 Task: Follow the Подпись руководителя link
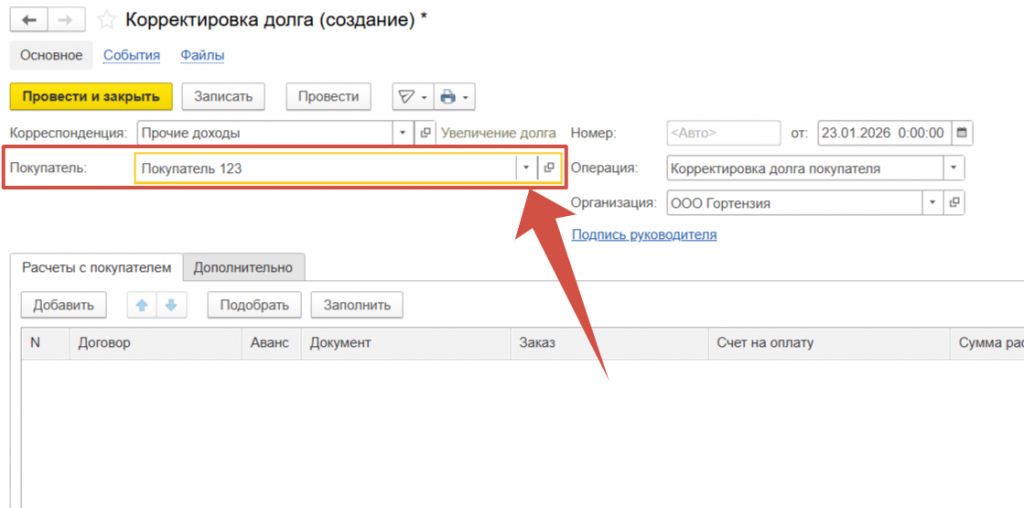pyautogui.click(x=643, y=235)
